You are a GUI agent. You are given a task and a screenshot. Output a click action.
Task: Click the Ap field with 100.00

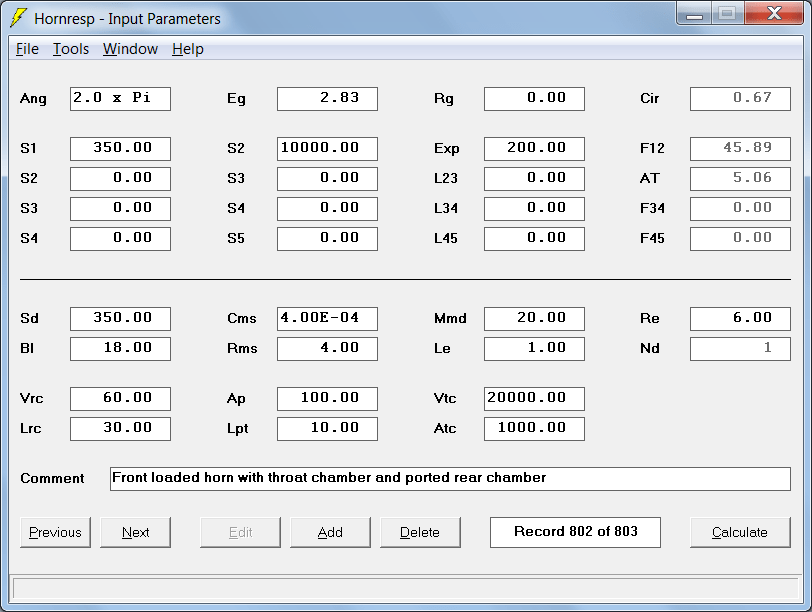(327, 399)
